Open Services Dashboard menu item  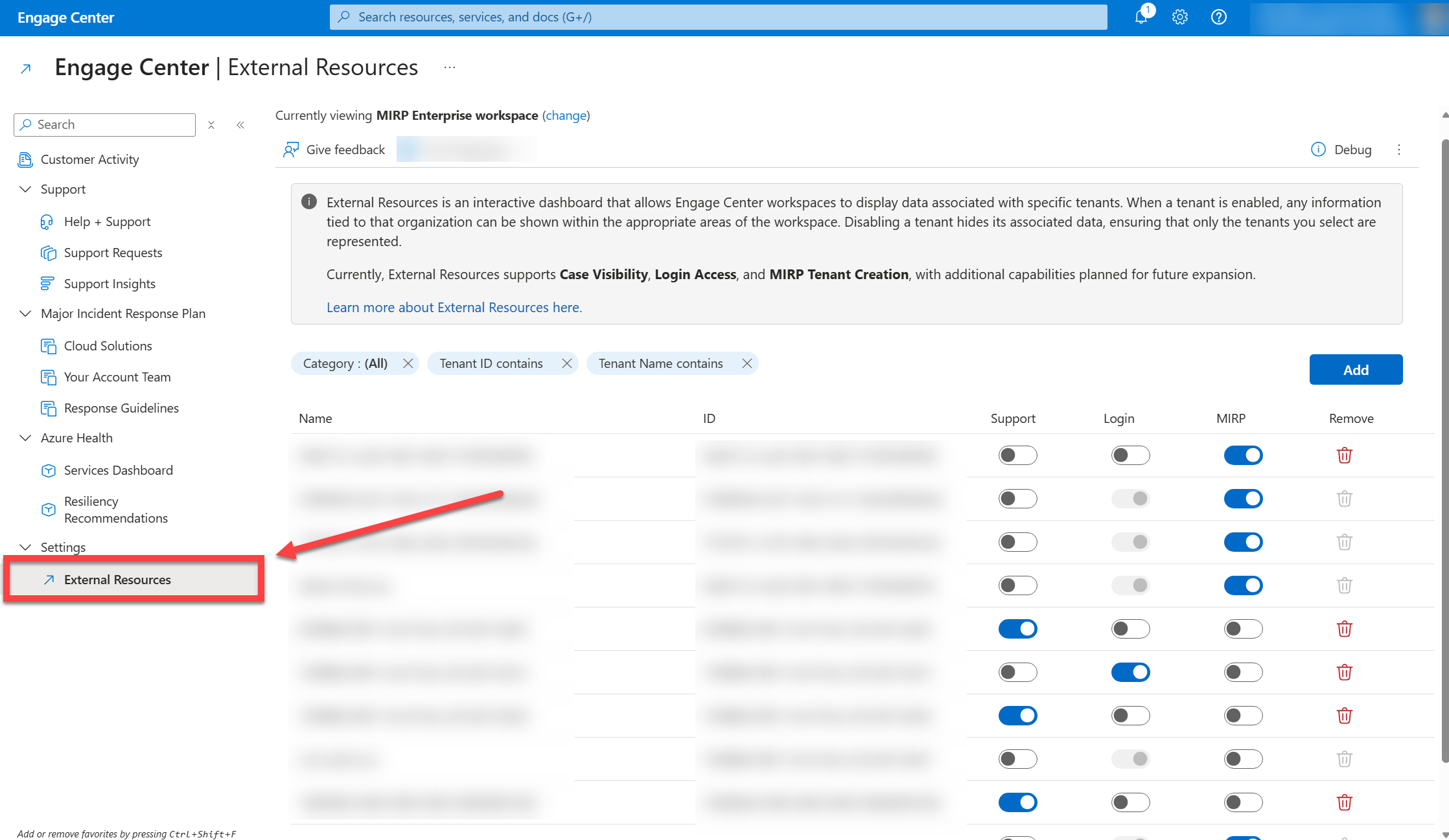pyautogui.click(x=118, y=470)
